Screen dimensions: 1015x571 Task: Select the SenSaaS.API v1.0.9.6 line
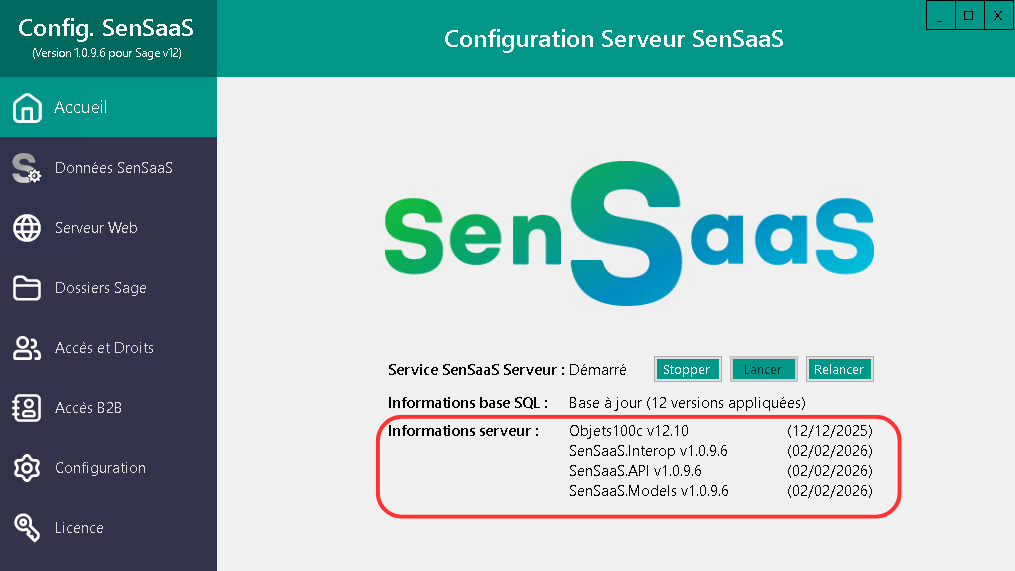pyautogui.click(x=635, y=471)
